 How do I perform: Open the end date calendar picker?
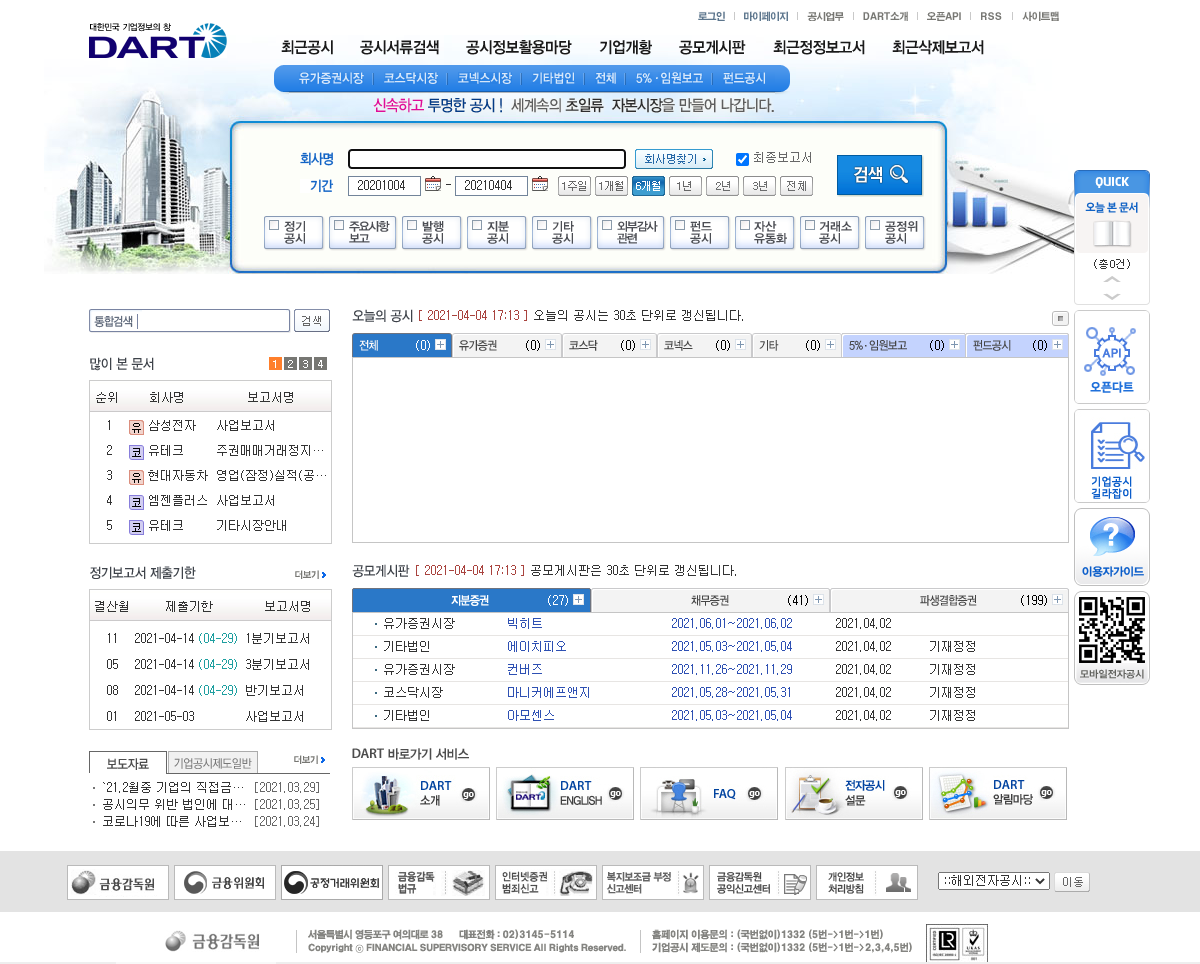pos(540,184)
